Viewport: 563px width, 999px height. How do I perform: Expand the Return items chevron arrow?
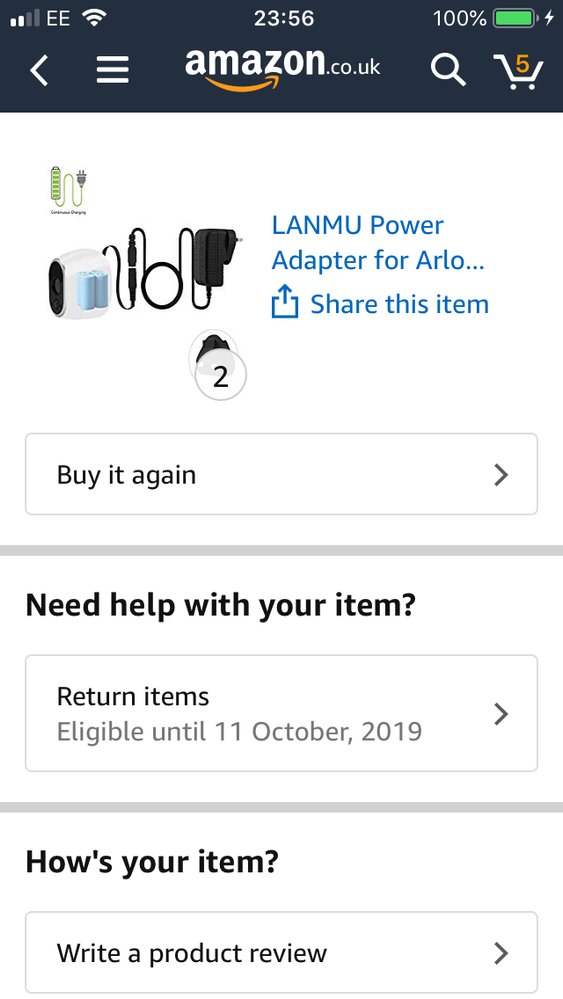tap(501, 714)
